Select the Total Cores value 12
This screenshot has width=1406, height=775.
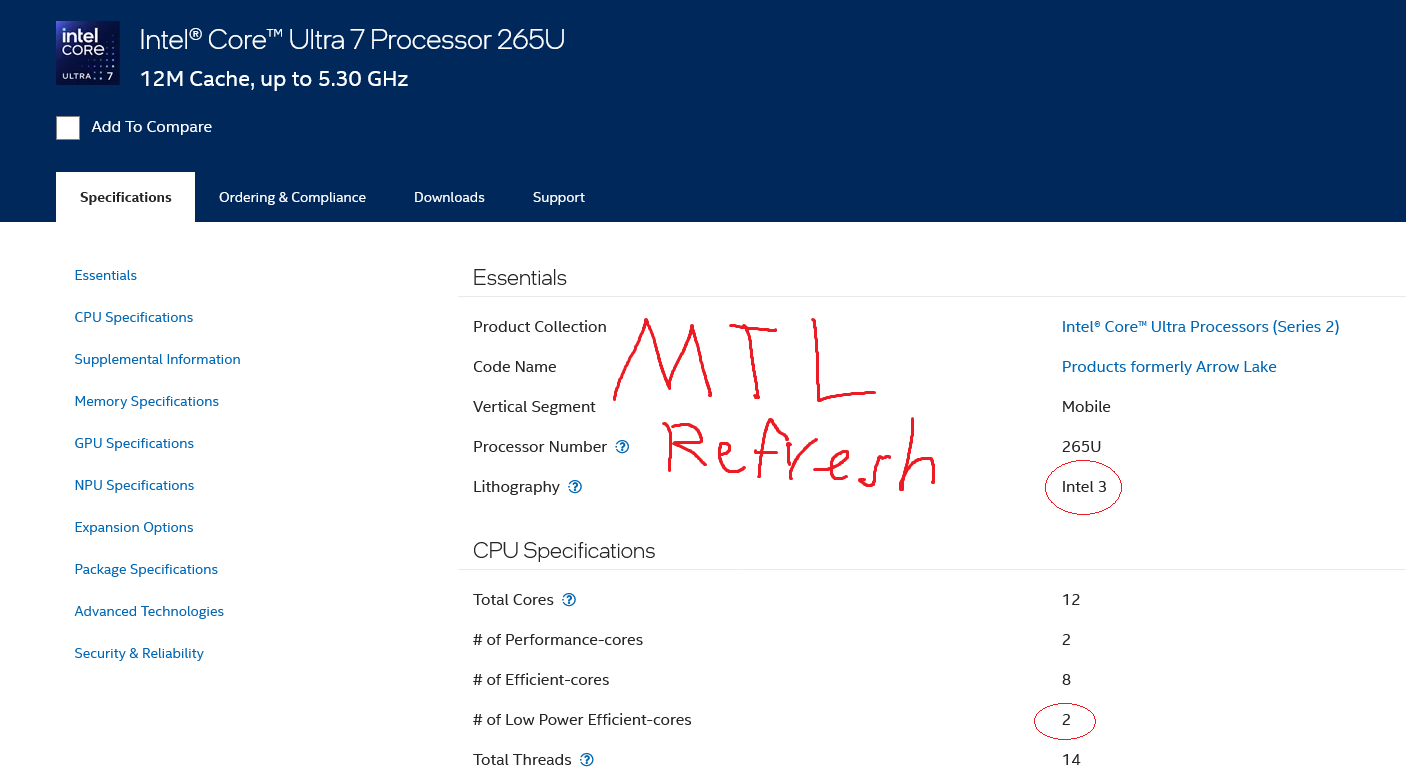(x=1071, y=600)
